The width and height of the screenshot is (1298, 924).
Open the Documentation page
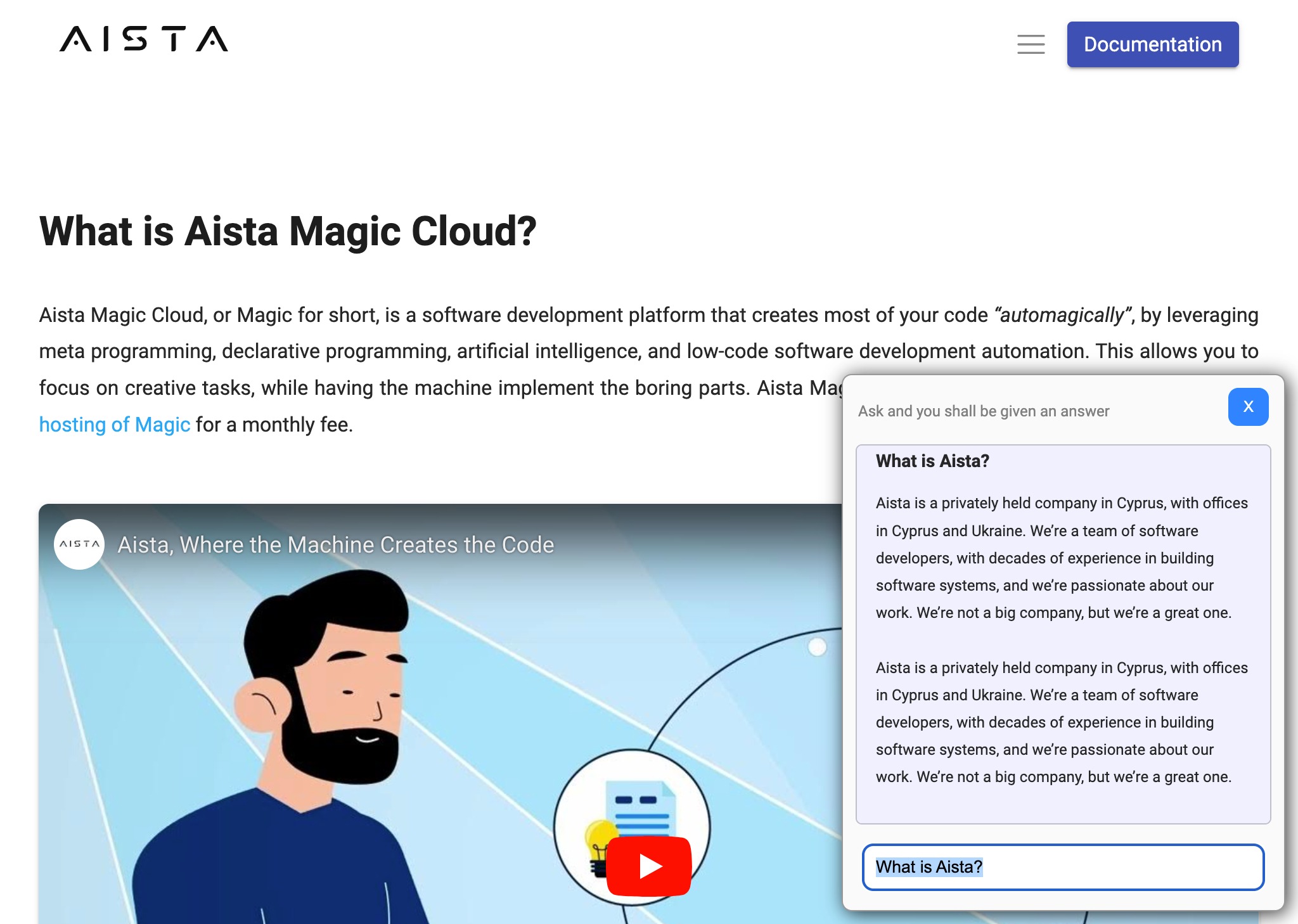pyautogui.click(x=1152, y=44)
